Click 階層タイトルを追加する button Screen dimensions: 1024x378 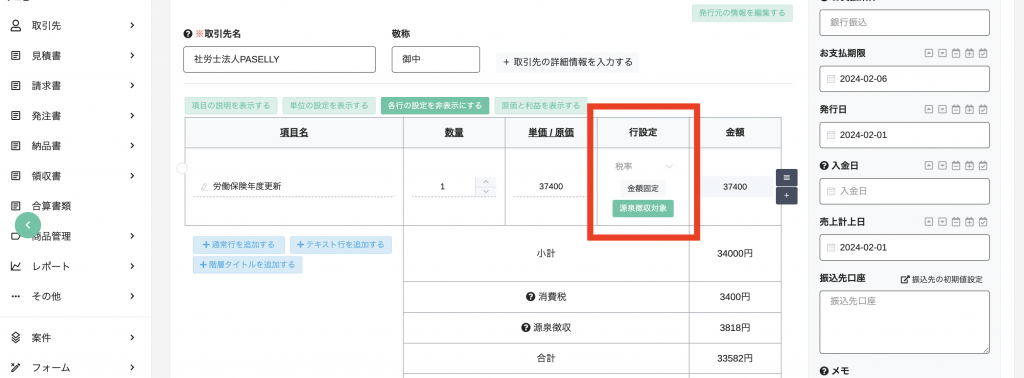pyautogui.click(x=248, y=265)
